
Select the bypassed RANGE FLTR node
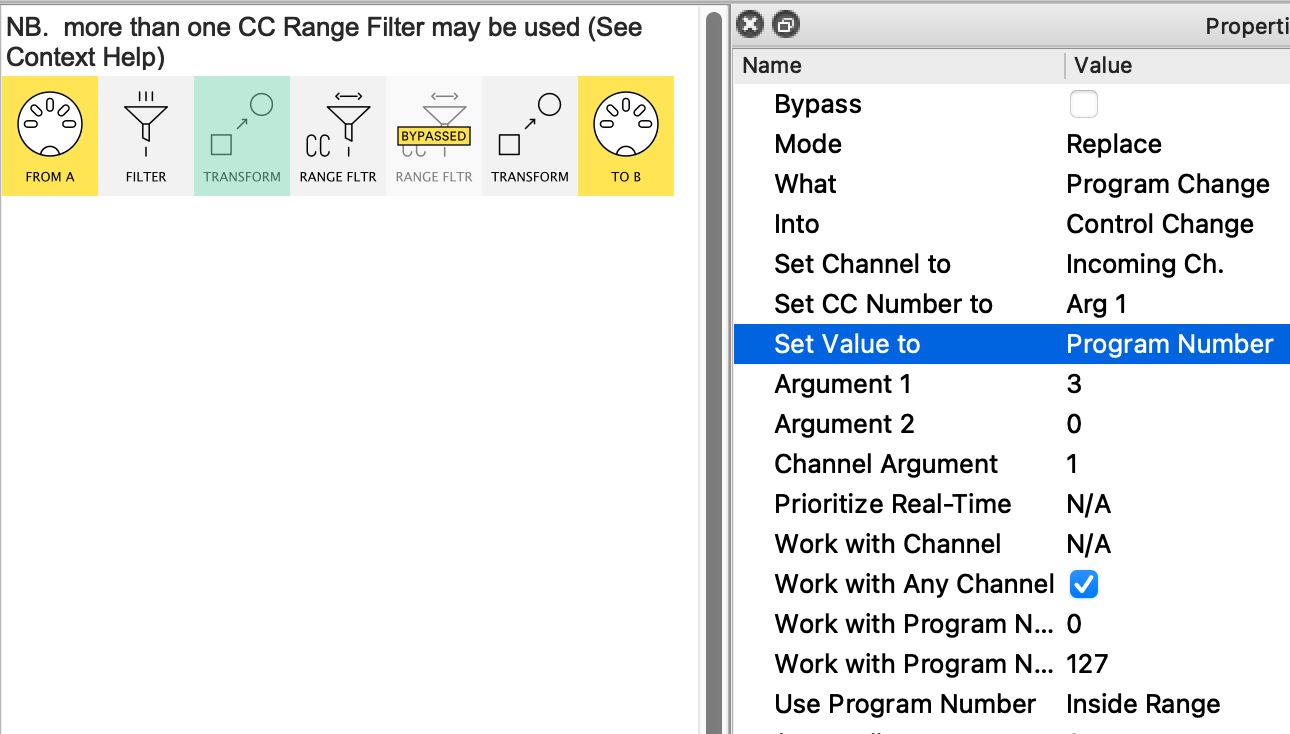click(434, 136)
